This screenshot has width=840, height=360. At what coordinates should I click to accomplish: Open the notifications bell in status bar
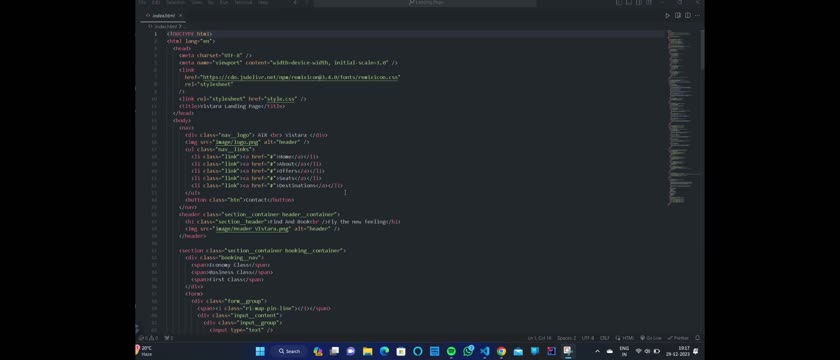(x=697, y=338)
